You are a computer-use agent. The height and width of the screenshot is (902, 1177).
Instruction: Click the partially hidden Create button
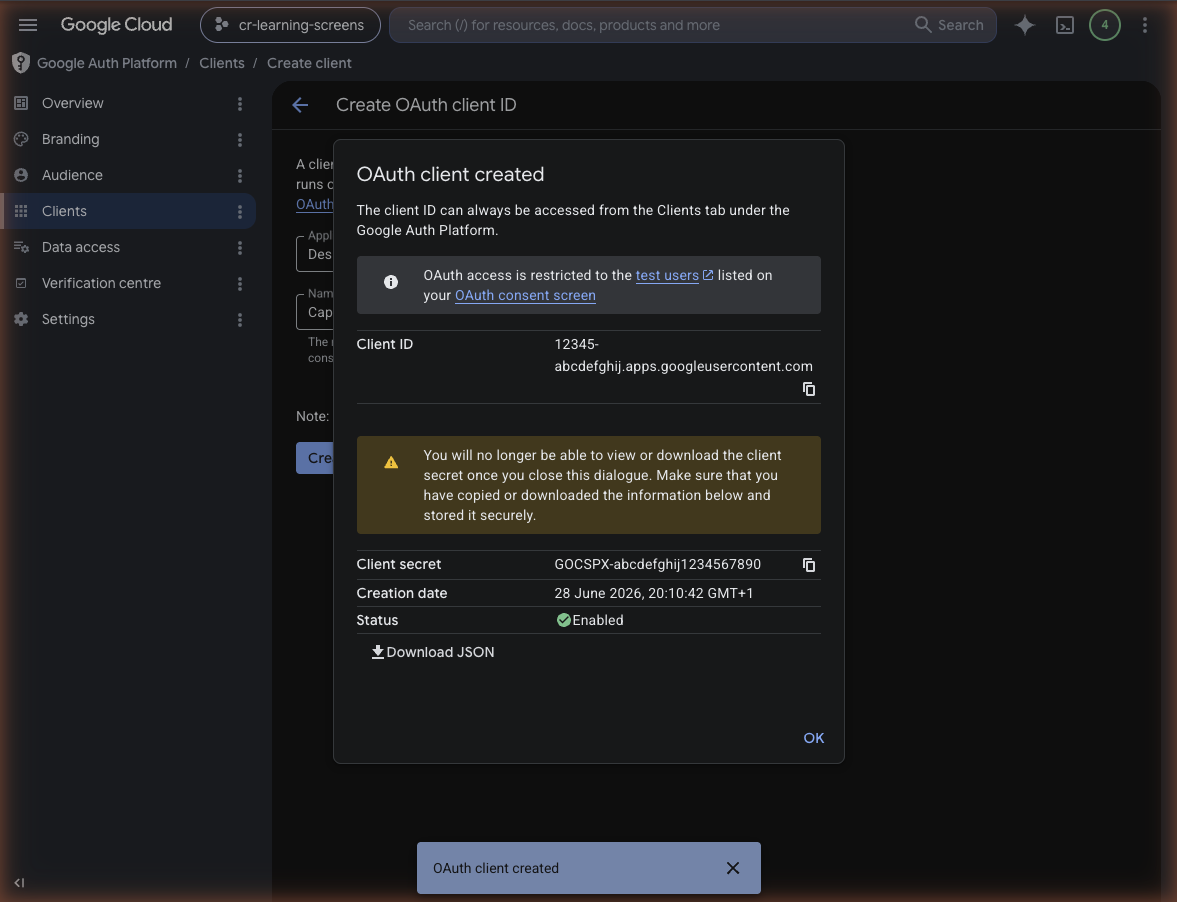315,458
